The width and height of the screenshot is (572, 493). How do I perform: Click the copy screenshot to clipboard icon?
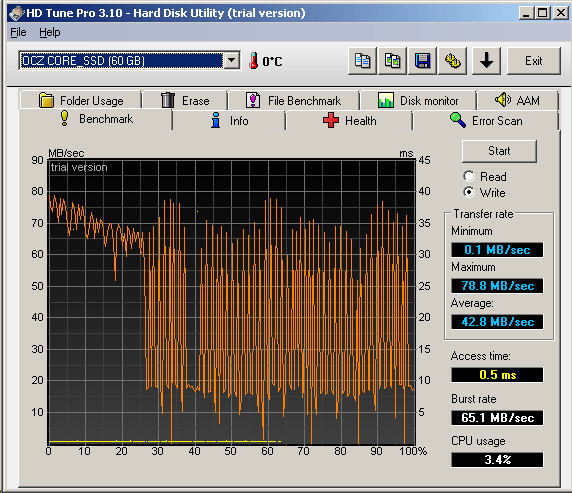coord(392,61)
